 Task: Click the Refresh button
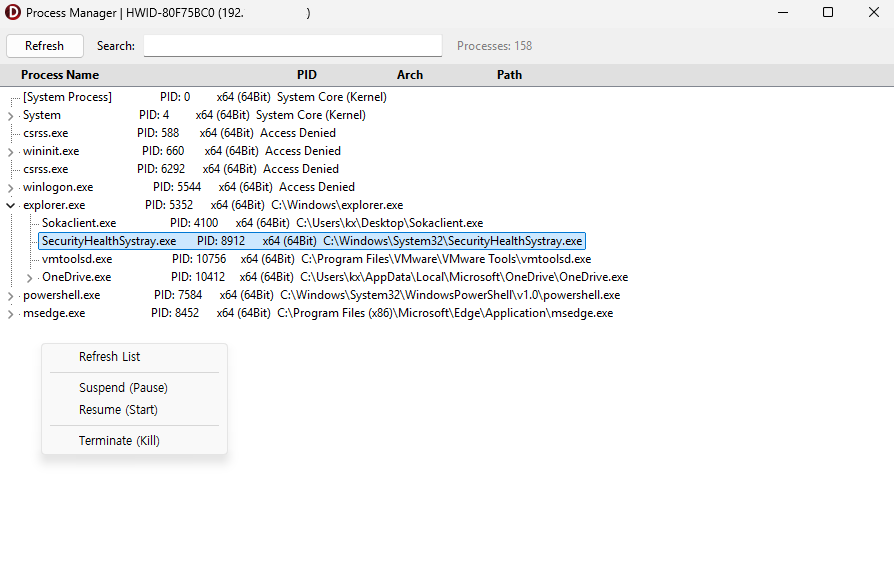click(44, 46)
